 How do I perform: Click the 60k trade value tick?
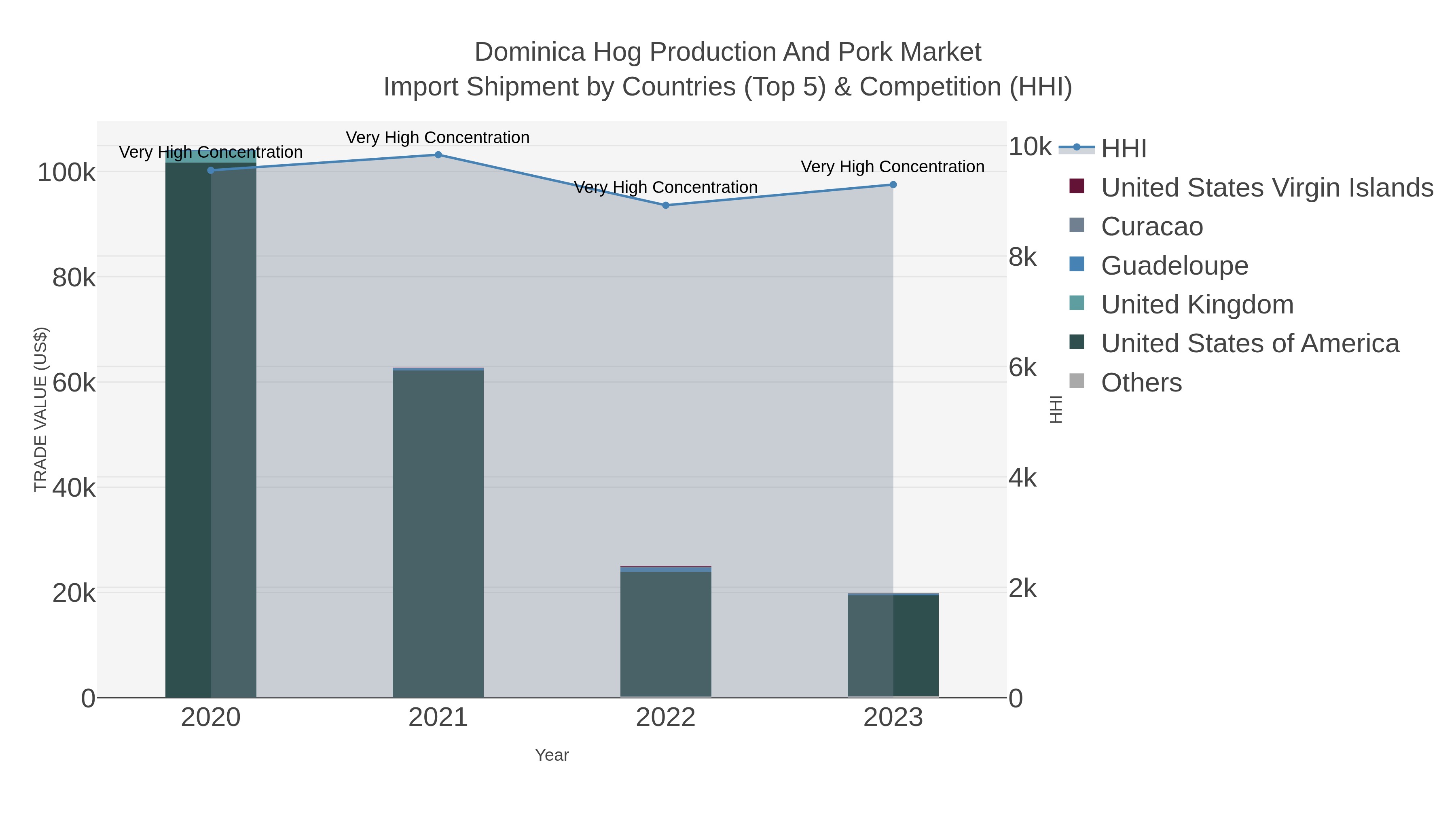(x=74, y=383)
